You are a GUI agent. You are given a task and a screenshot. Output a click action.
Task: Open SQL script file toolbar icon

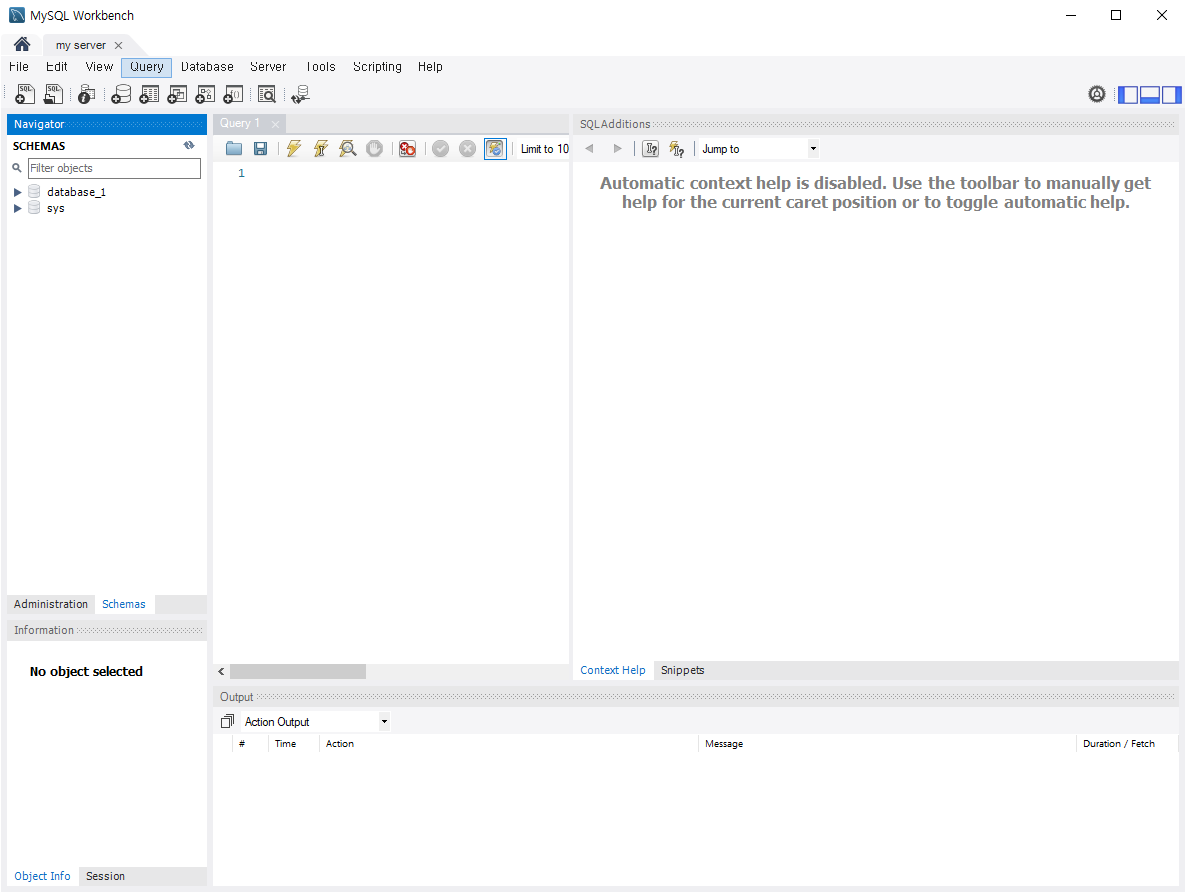(53, 95)
